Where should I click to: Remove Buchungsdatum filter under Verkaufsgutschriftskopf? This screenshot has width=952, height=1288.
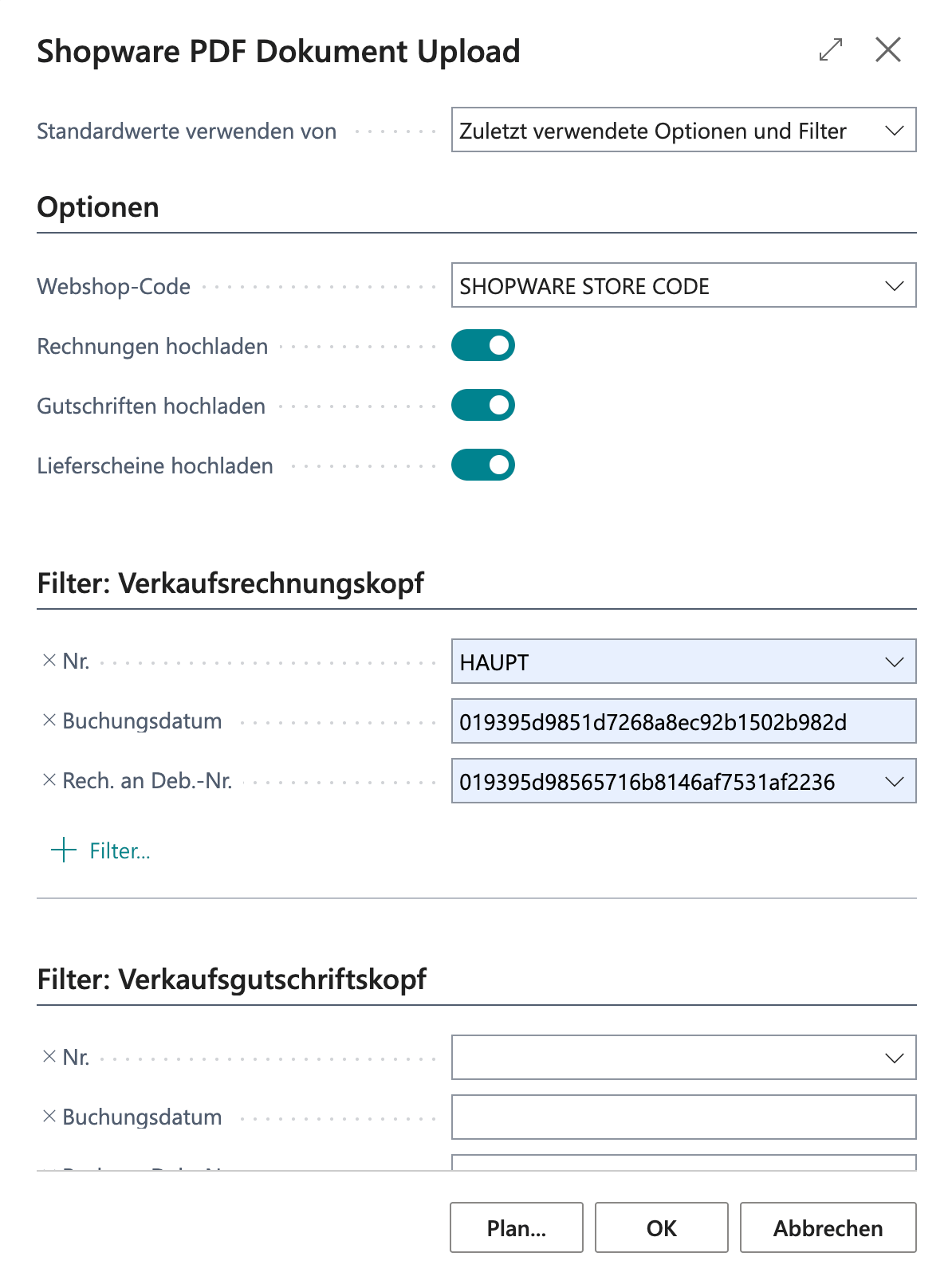point(49,1117)
